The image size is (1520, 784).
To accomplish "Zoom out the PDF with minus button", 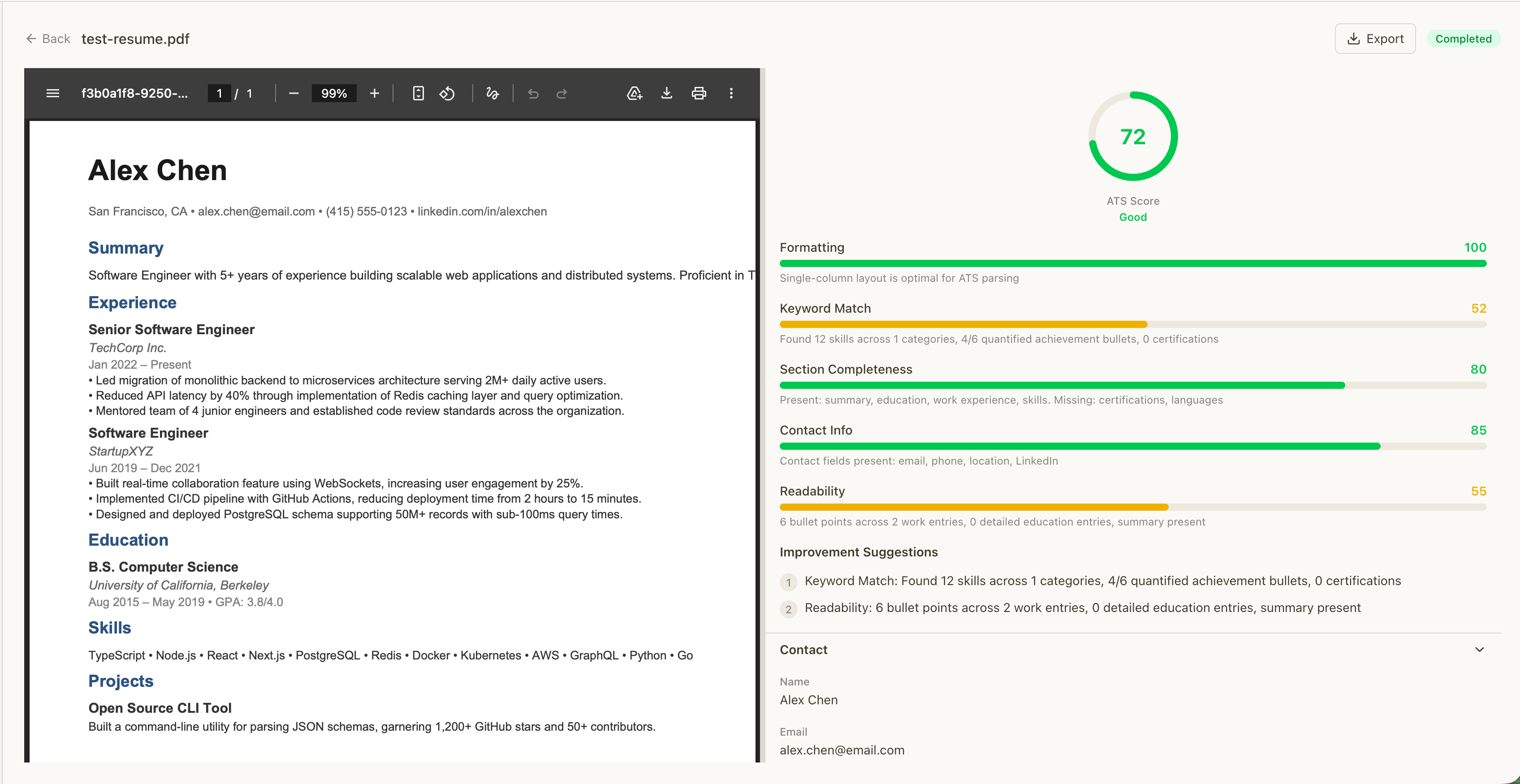I will pyautogui.click(x=294, y=93).
